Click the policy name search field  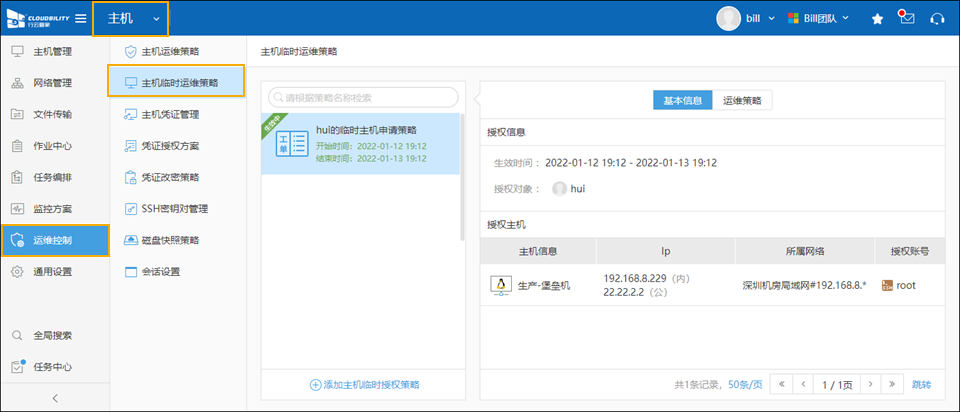click(365, 97)
